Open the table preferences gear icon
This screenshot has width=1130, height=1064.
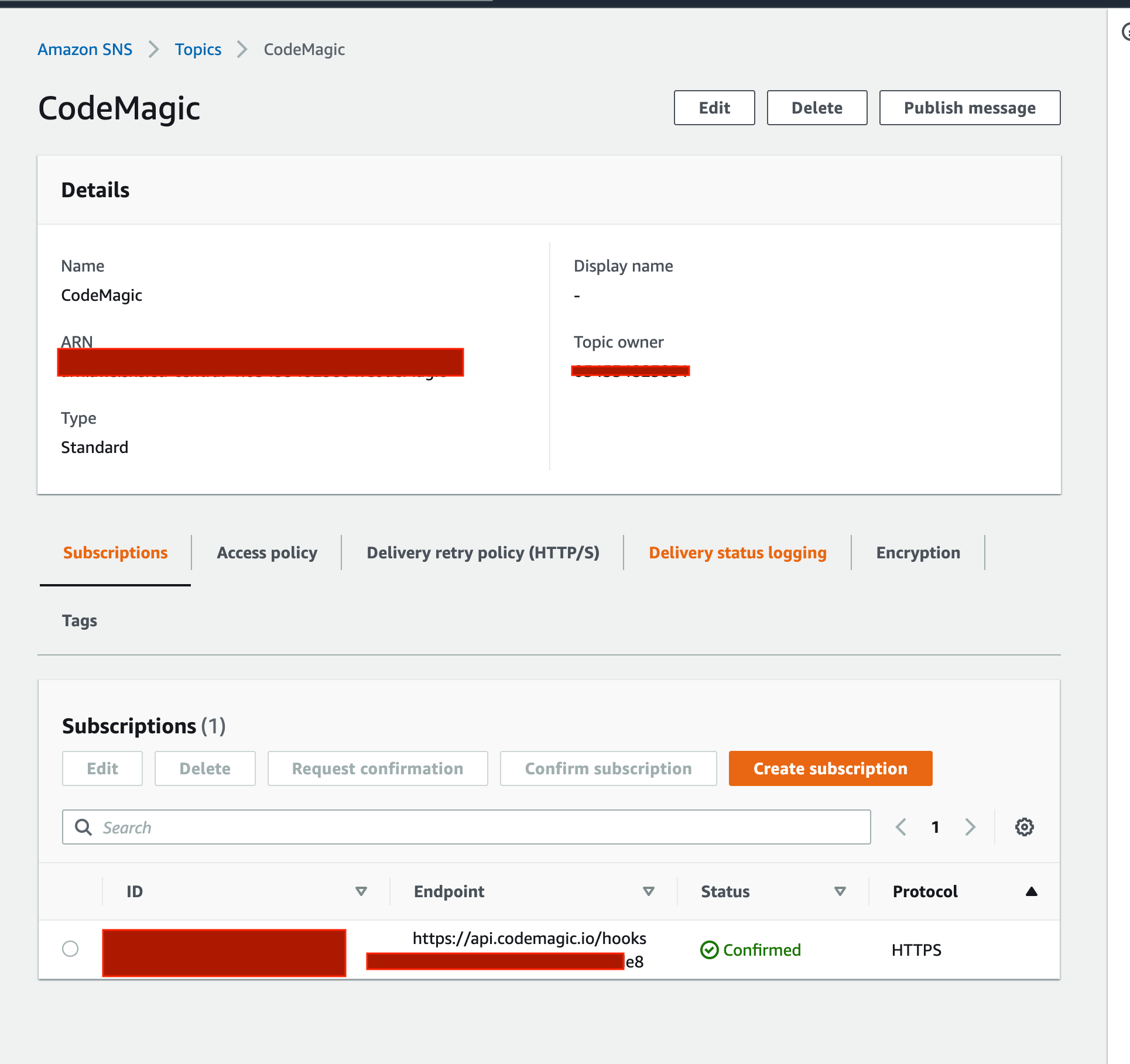click(x=1024, y=827)
